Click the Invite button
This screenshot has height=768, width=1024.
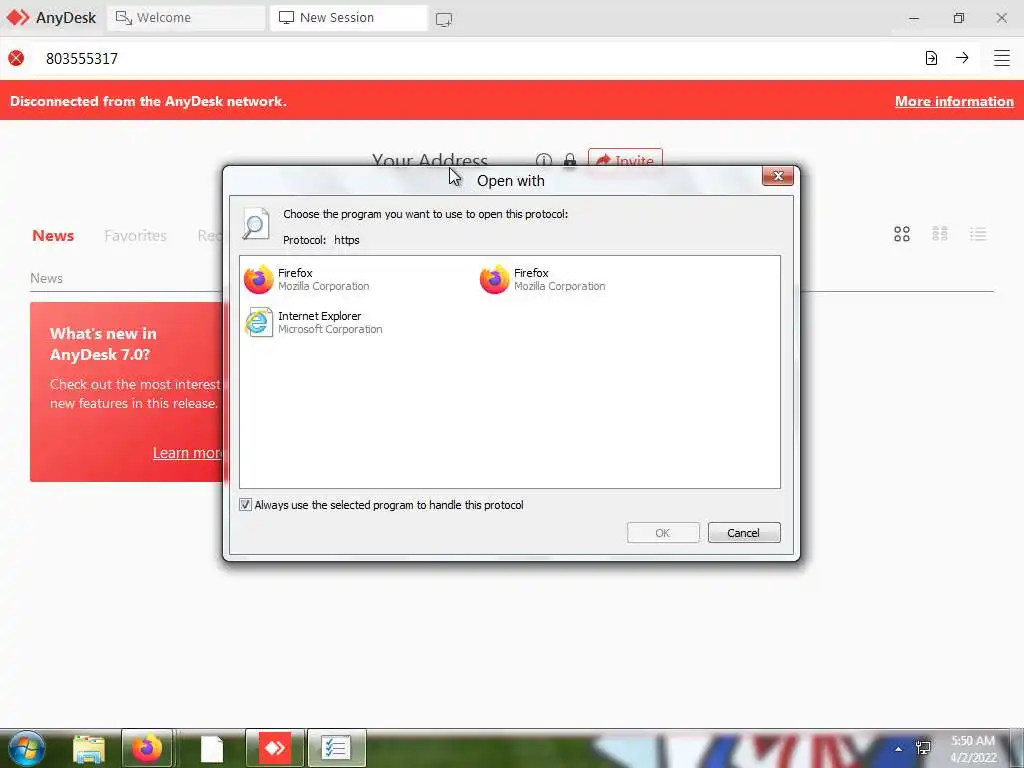[626, 159]
